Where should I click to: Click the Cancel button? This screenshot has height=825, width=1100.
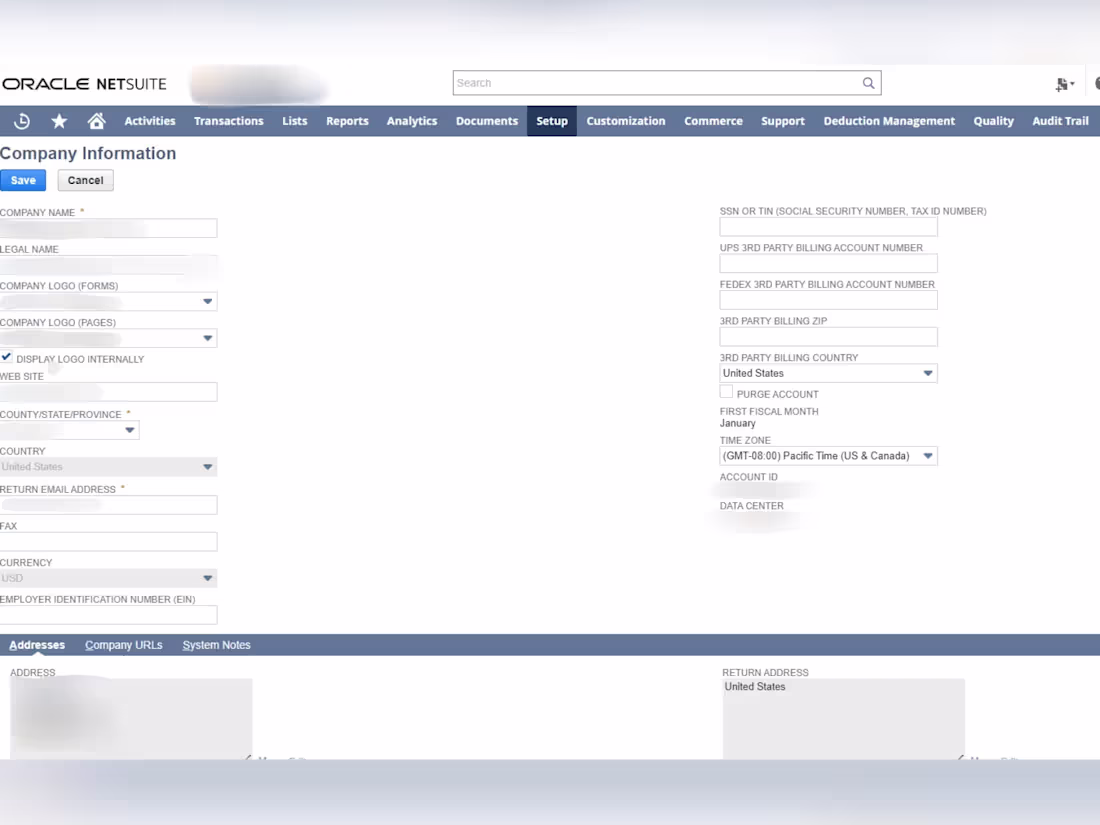point(86,180)
